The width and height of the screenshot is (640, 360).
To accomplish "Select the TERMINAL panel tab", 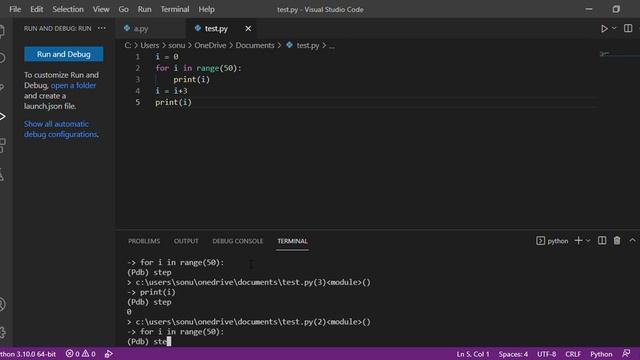I will 292,241.
